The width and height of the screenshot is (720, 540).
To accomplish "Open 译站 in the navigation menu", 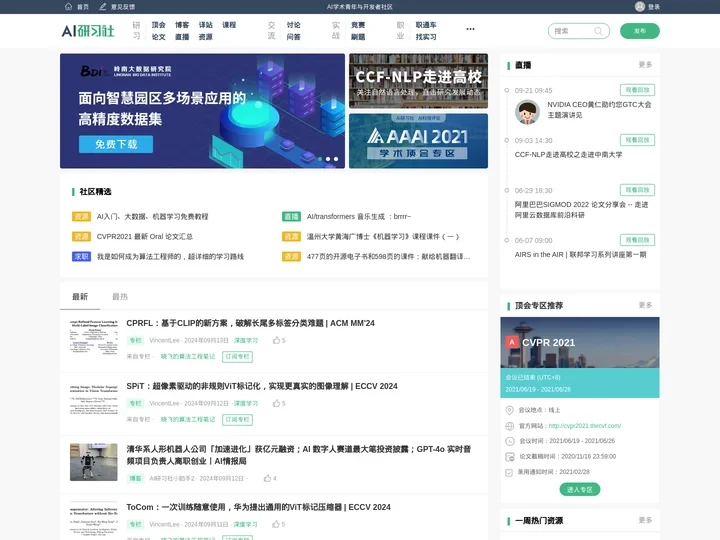I will click(x=205, y=25).
